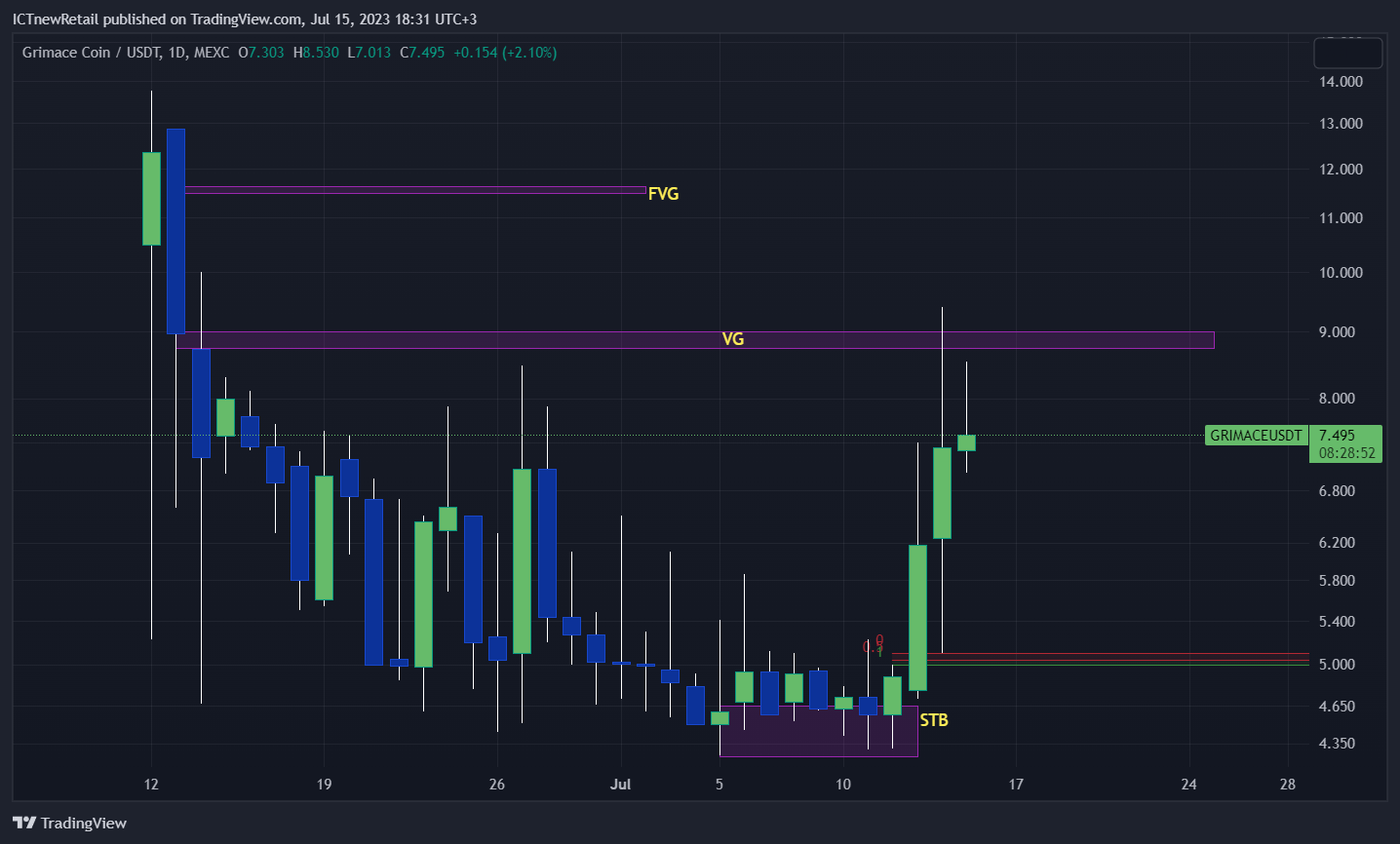
Task: Click the 4.350 price axis label
Action: point(1337,744)
